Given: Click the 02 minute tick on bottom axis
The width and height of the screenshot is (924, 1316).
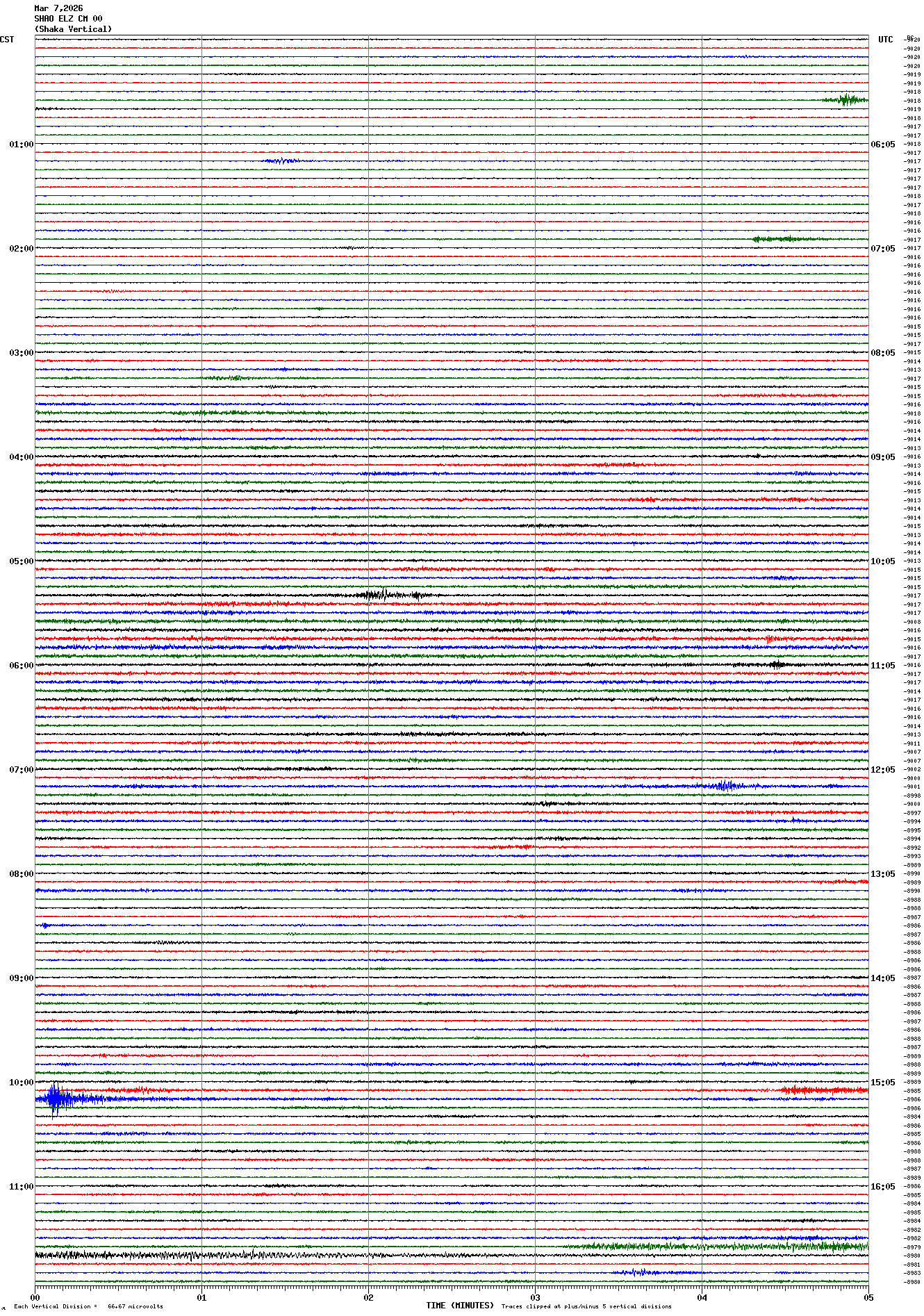Looking at the screenshot, I should click(x=368, y=1297).
